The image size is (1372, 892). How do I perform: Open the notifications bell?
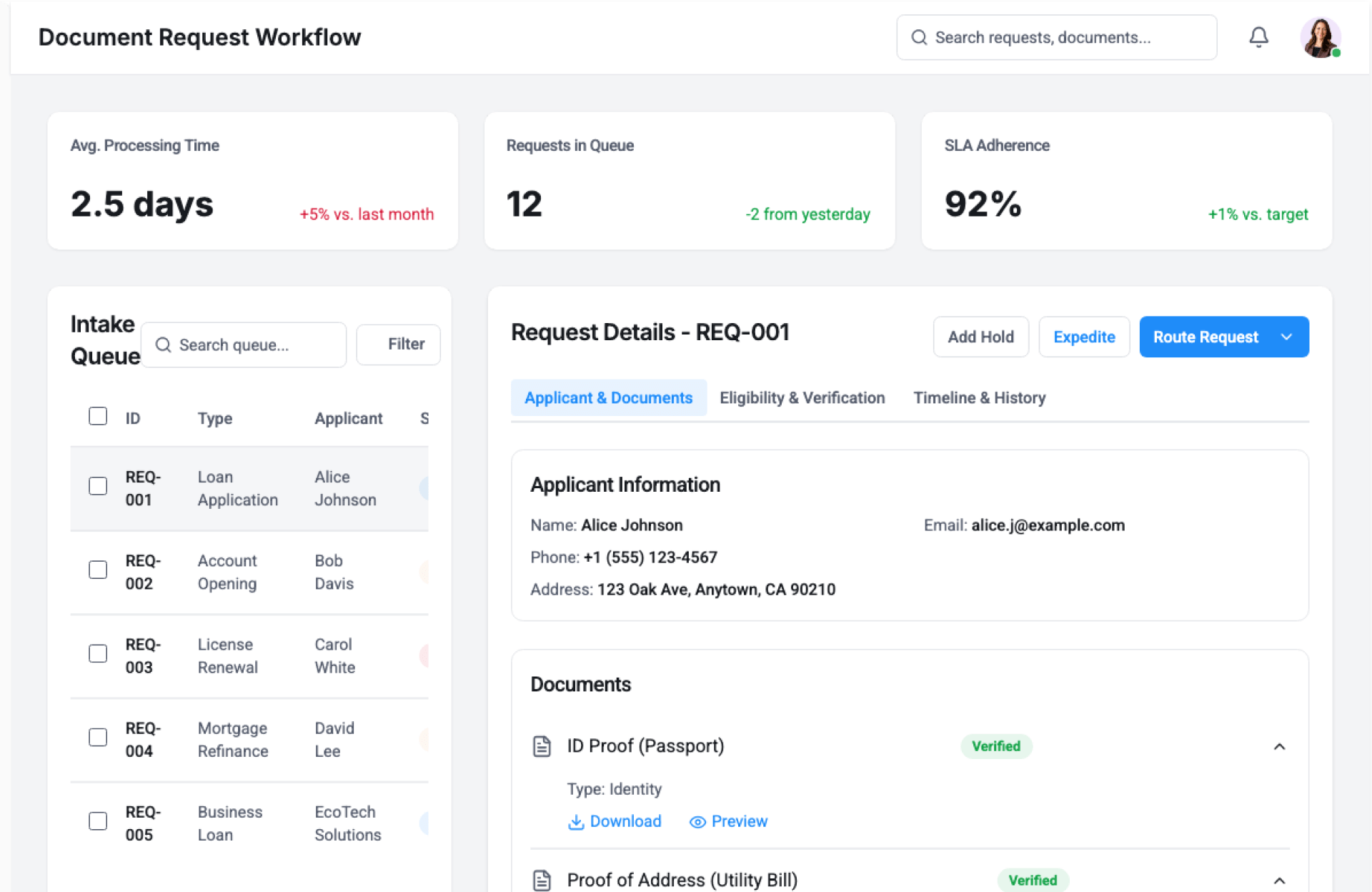tap(1258, 37)
